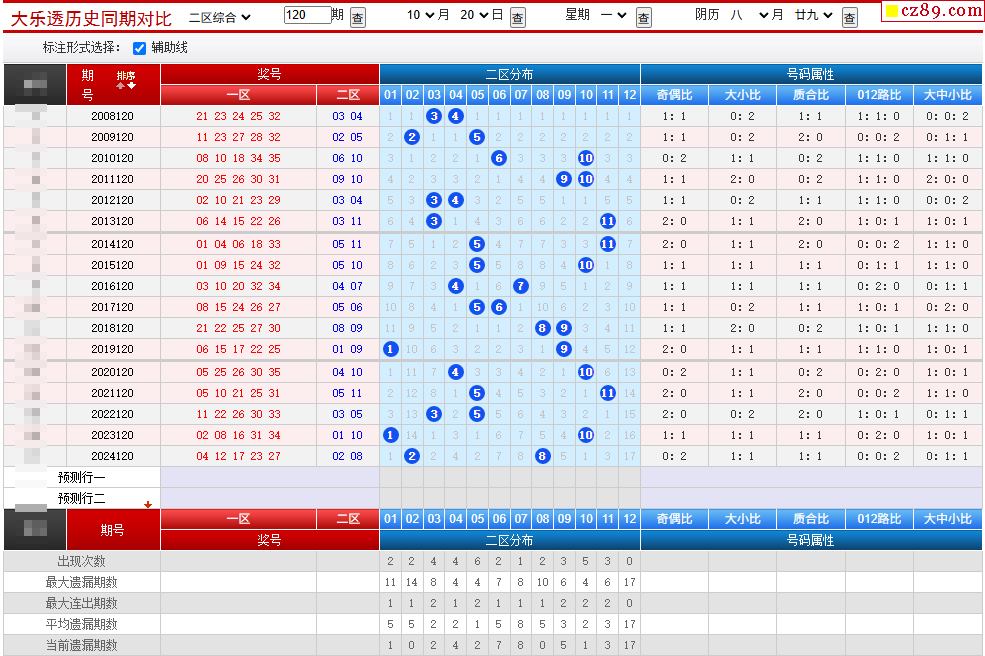Open the month dropdown showing 10
Image resolution: width=985 pixels, height=656 pixels.
428,16
